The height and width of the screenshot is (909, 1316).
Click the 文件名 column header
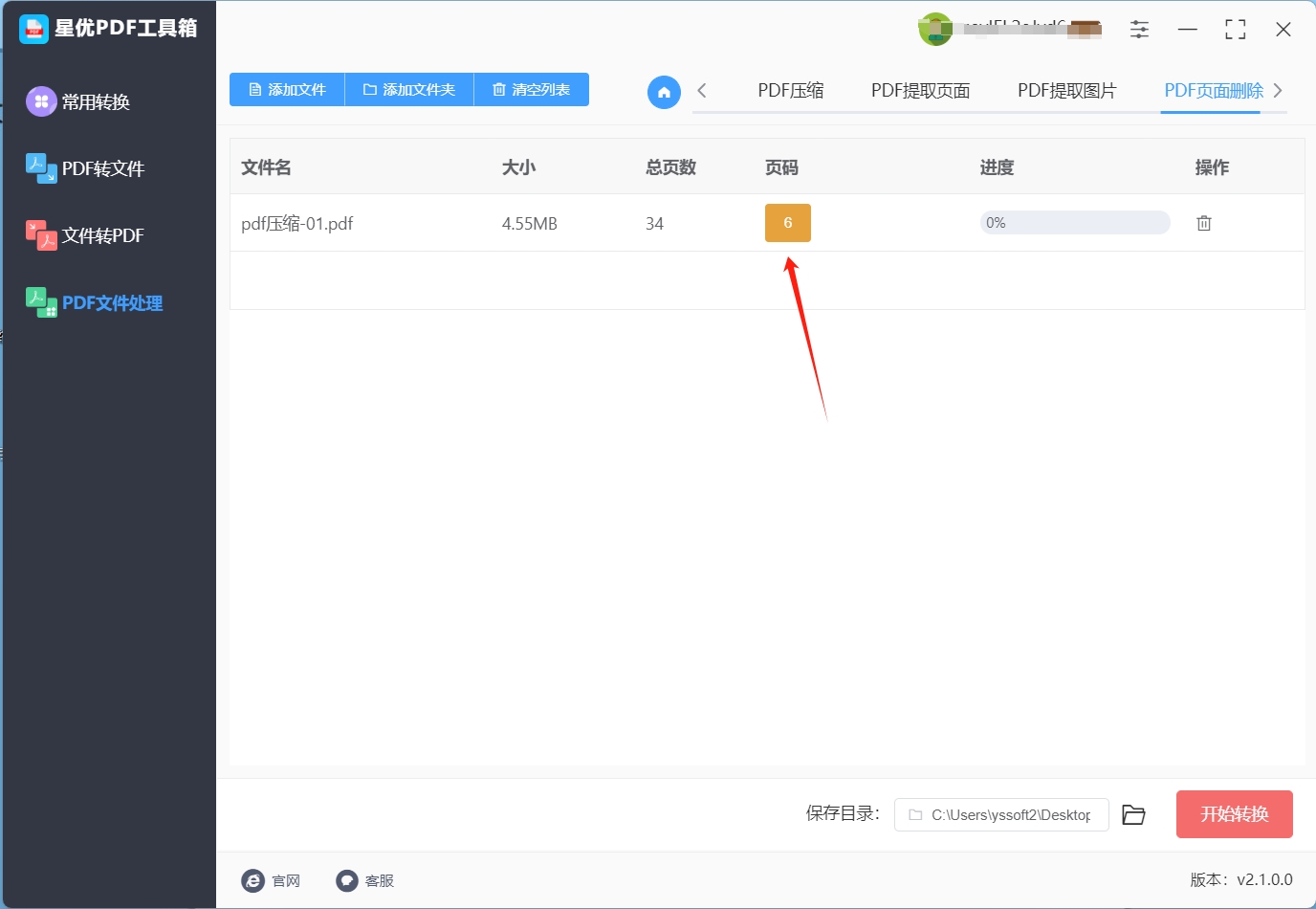[266, 167]
